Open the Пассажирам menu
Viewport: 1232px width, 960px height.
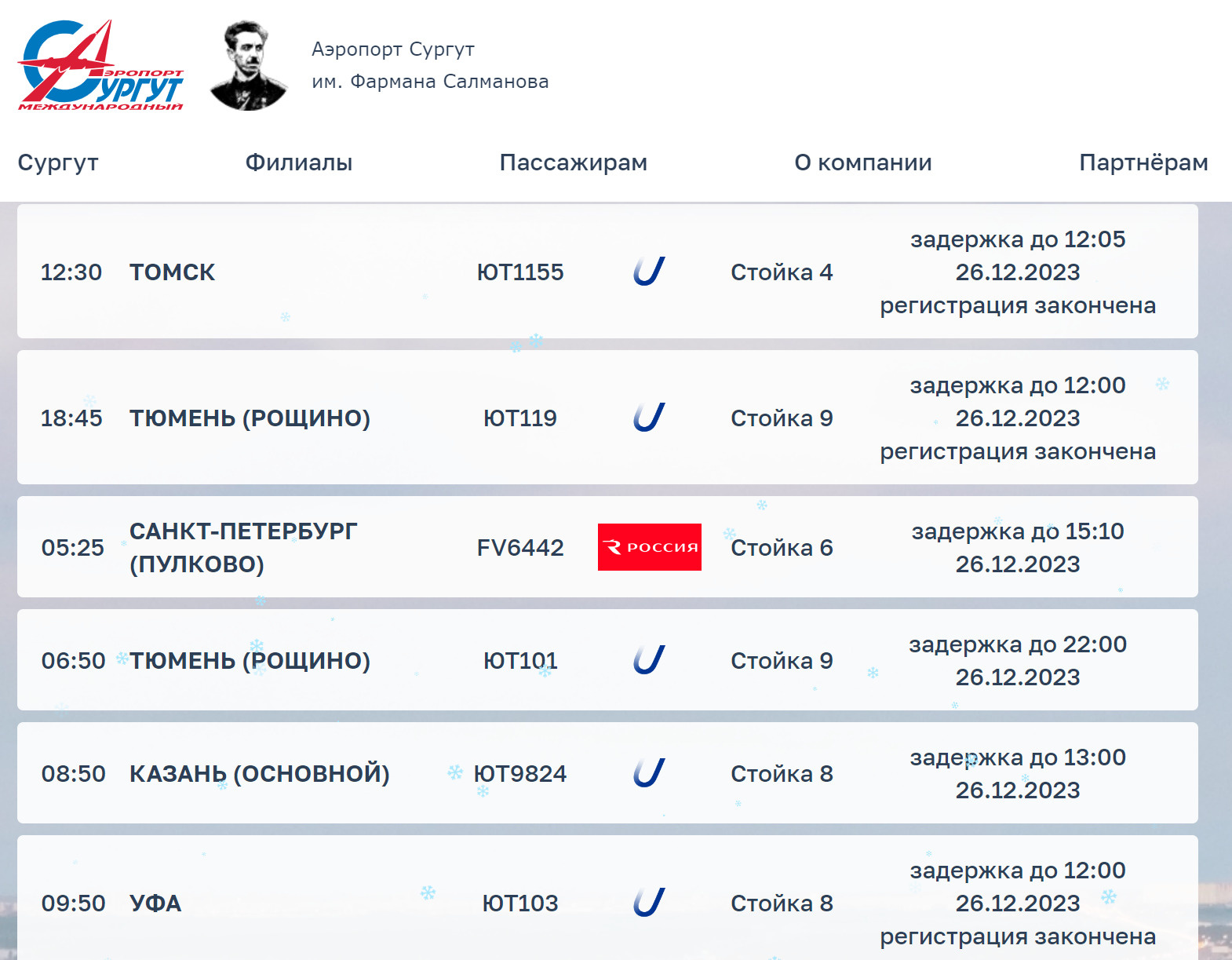pyautogui.click(x=573, y=162)
